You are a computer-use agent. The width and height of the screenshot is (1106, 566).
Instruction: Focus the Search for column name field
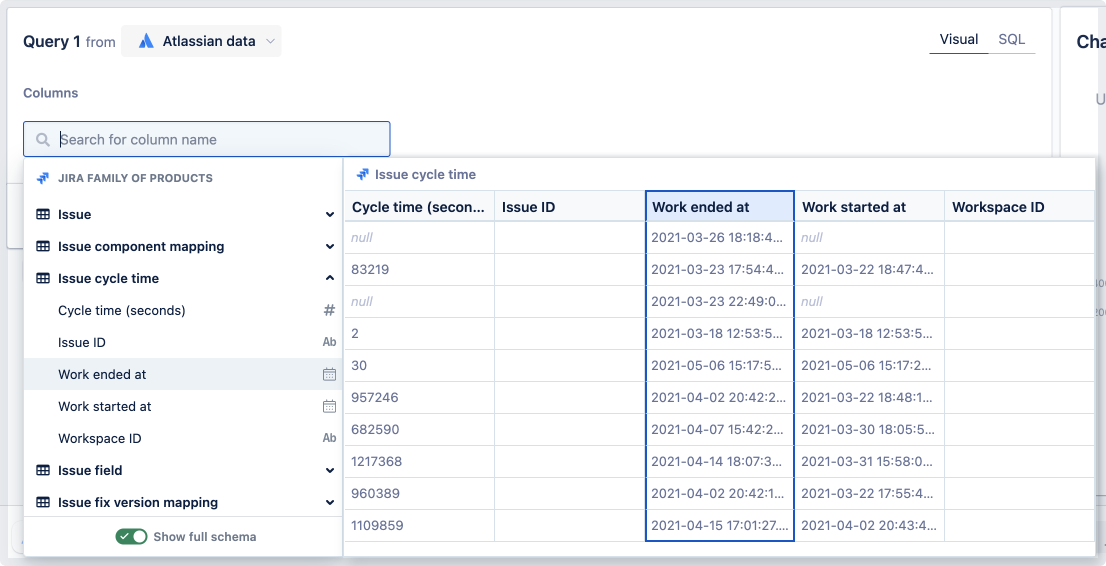coord(207,139)
